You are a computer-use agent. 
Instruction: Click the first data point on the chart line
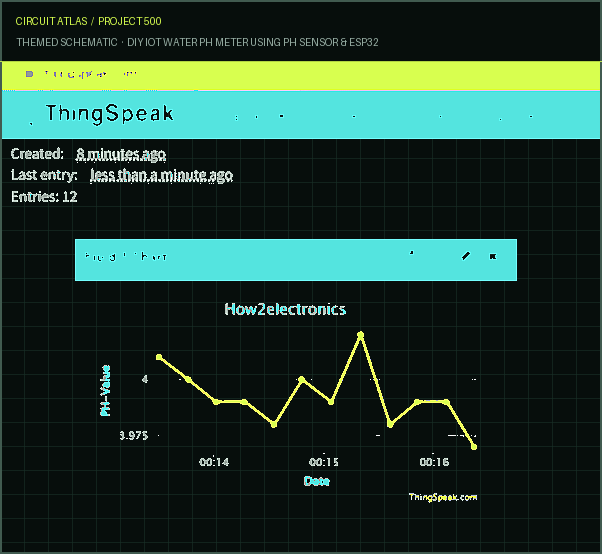pos(159,357)
